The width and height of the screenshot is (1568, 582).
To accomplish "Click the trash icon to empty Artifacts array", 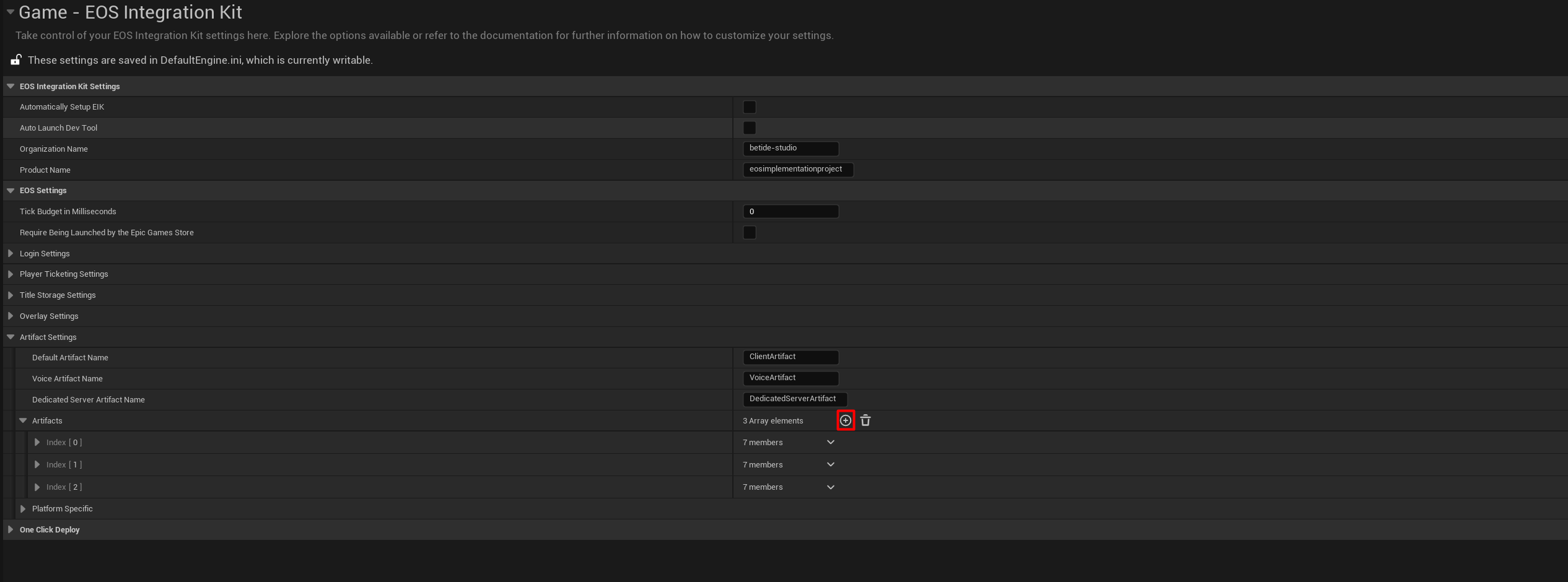I will [x=865, y=420].
